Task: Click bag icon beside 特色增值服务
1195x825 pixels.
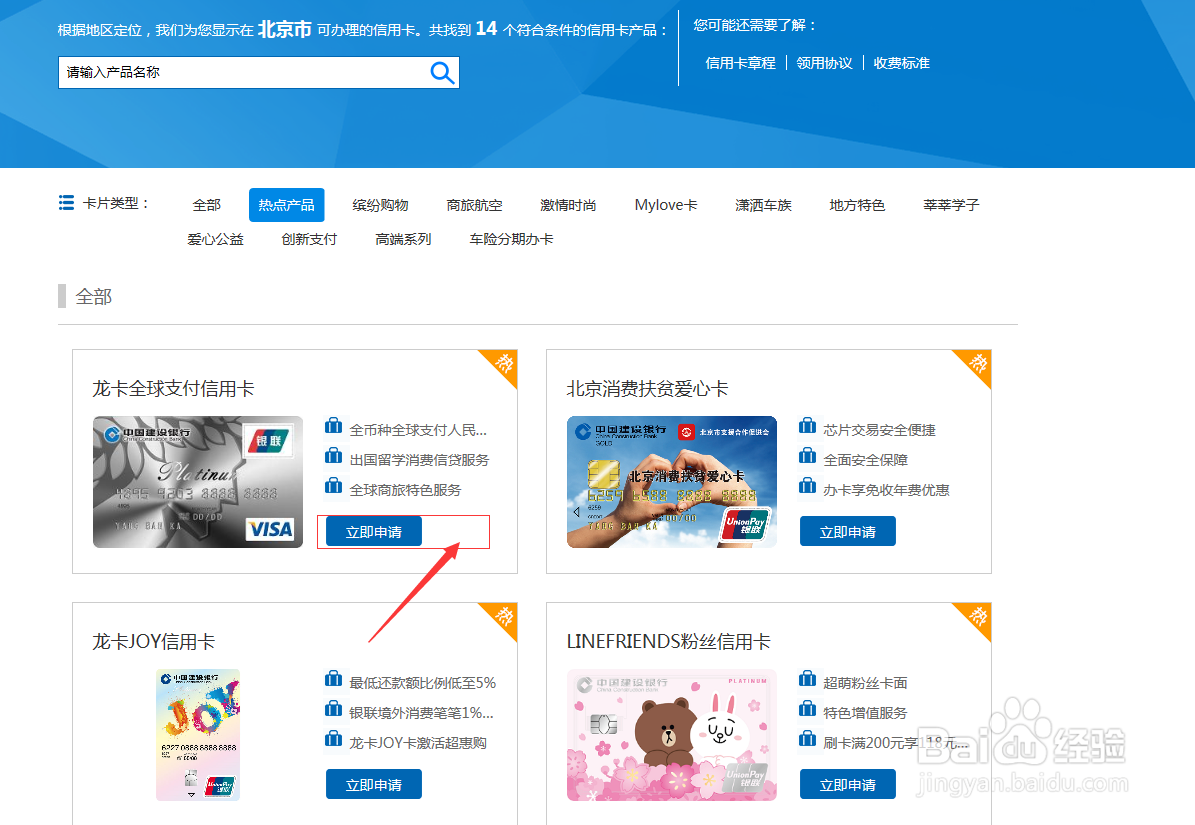Action: tap(807, 708)
